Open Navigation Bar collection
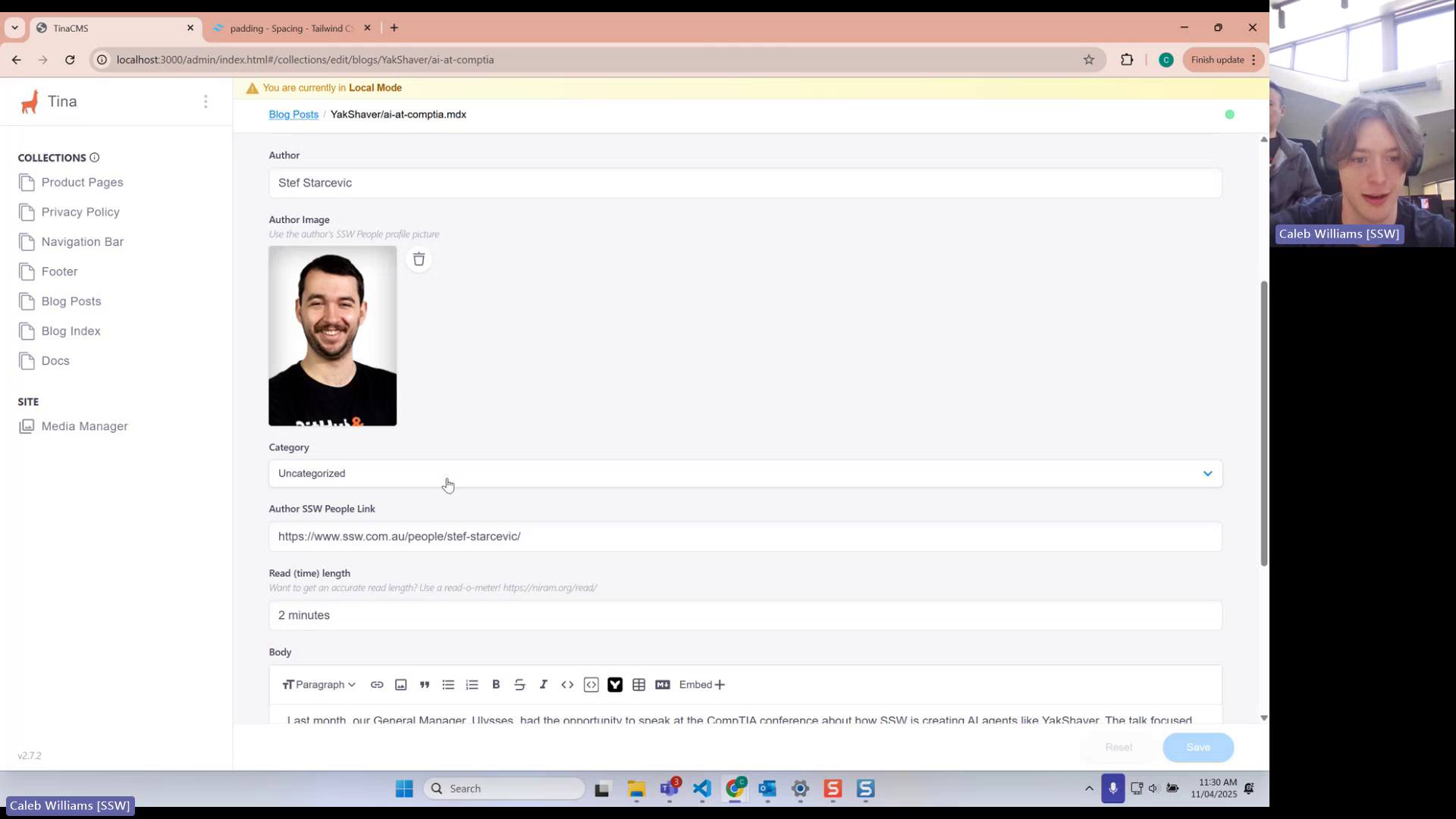This screenshot has width=1456, height=819. 82,242
